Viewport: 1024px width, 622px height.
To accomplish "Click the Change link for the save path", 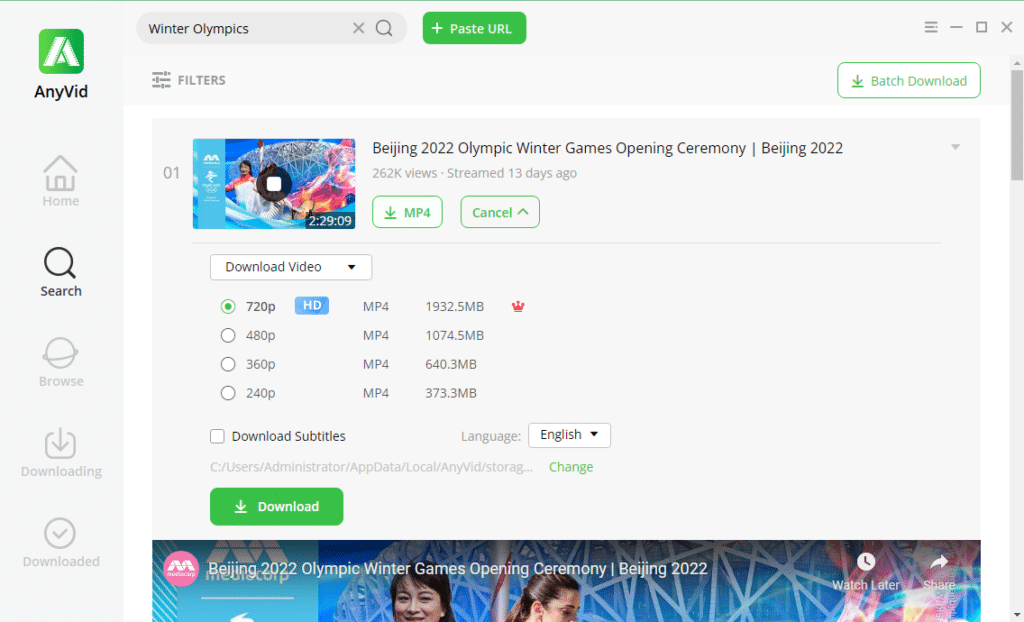I will click(571, 466).
